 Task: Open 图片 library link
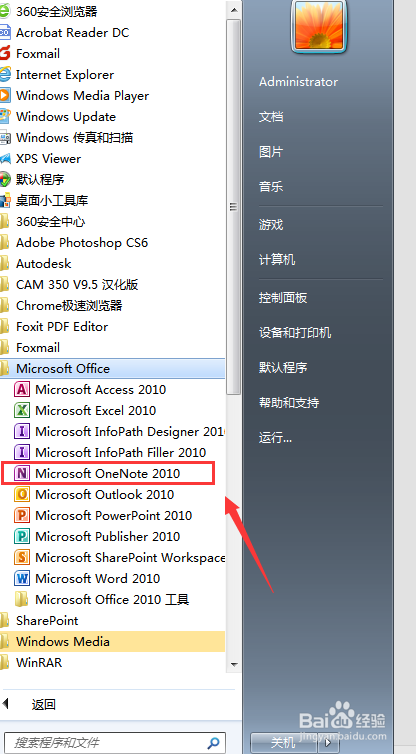(x=271, y=152)
